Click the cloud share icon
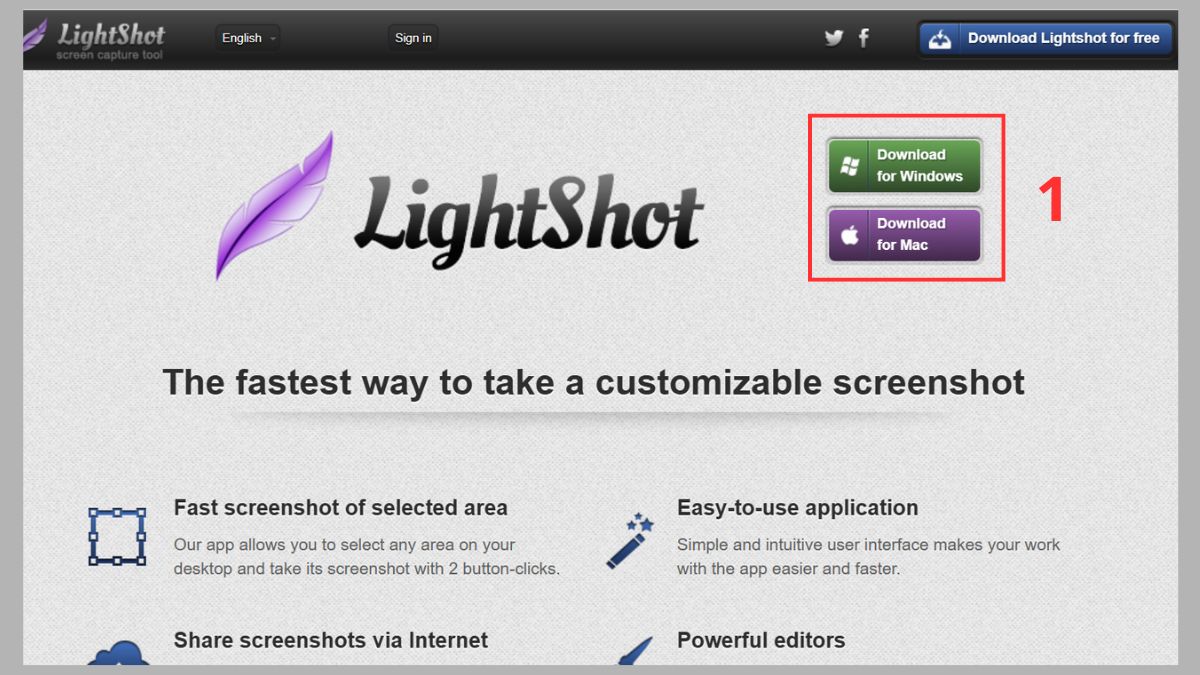 click(118, 651)
